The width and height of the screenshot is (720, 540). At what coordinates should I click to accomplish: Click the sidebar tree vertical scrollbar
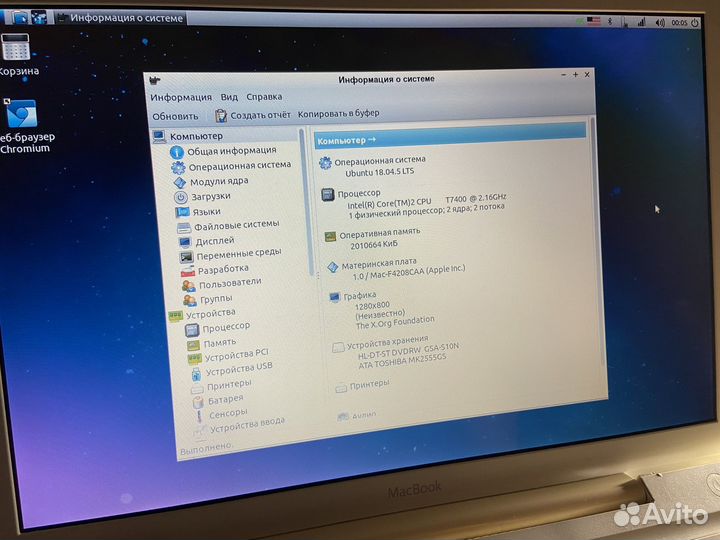click(307, 202)
